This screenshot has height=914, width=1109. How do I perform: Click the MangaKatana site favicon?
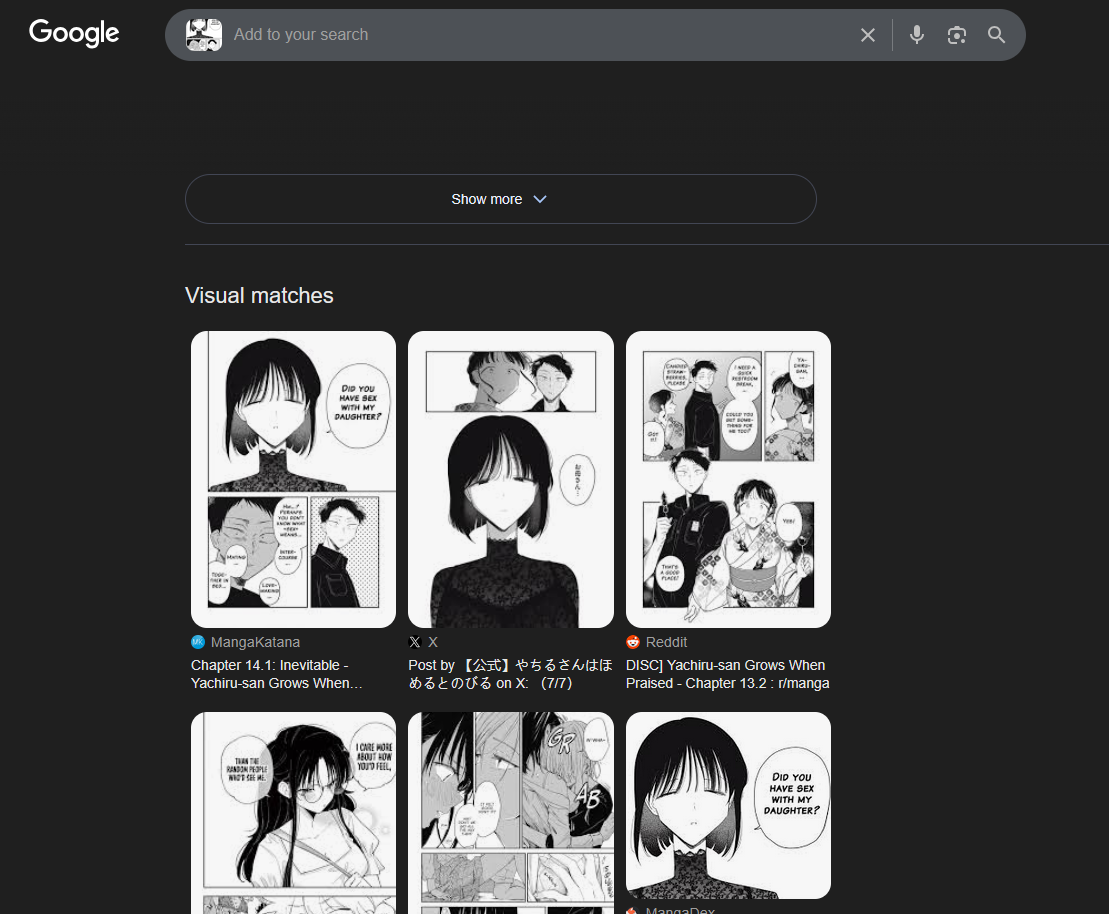pos(198,642)
